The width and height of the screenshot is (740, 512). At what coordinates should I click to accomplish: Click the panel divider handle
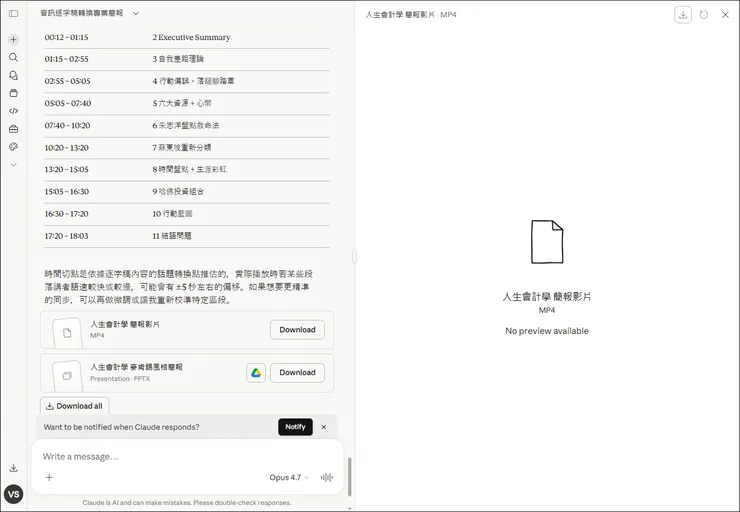pos(354,256)
